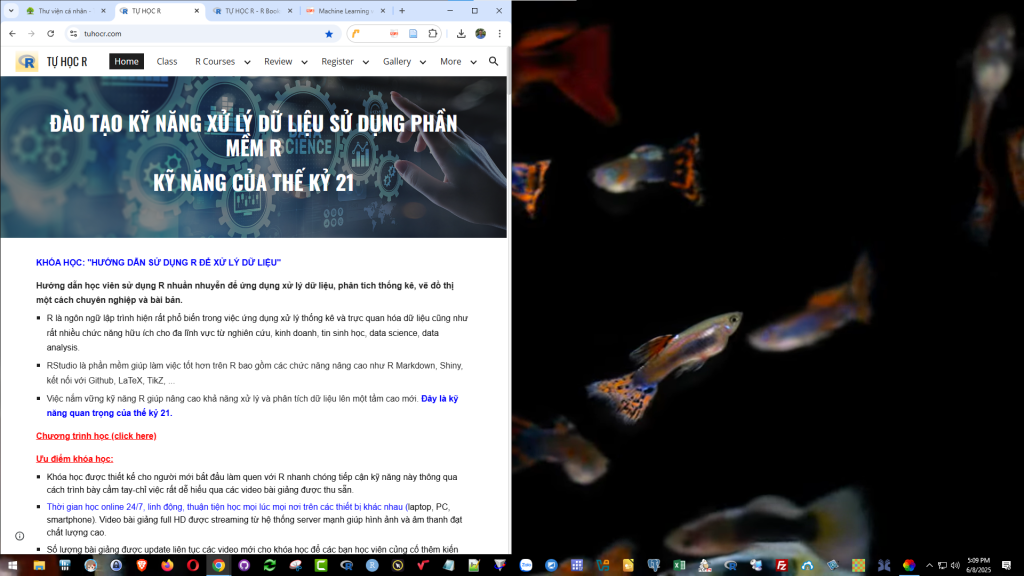Image resolution: width=1024 pixels, height=576 pixels.
Task: Expand the R Courses dropdown arrow
Action: tap(247, 62)
